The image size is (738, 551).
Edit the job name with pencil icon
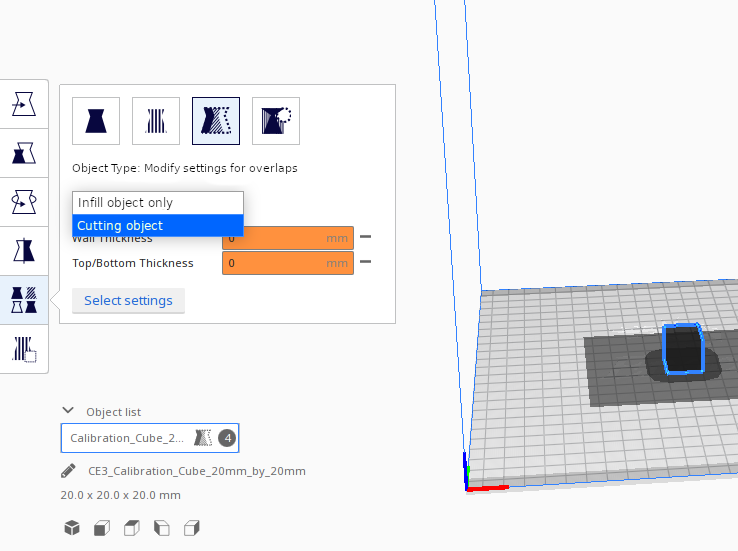[x=68, y=471]
